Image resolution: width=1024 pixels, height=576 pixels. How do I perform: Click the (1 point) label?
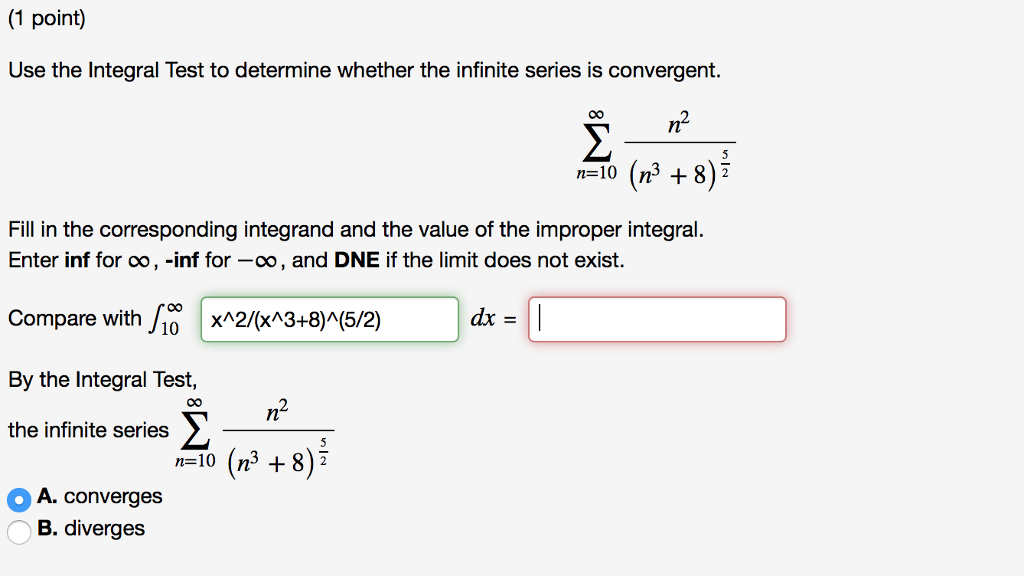47,17
